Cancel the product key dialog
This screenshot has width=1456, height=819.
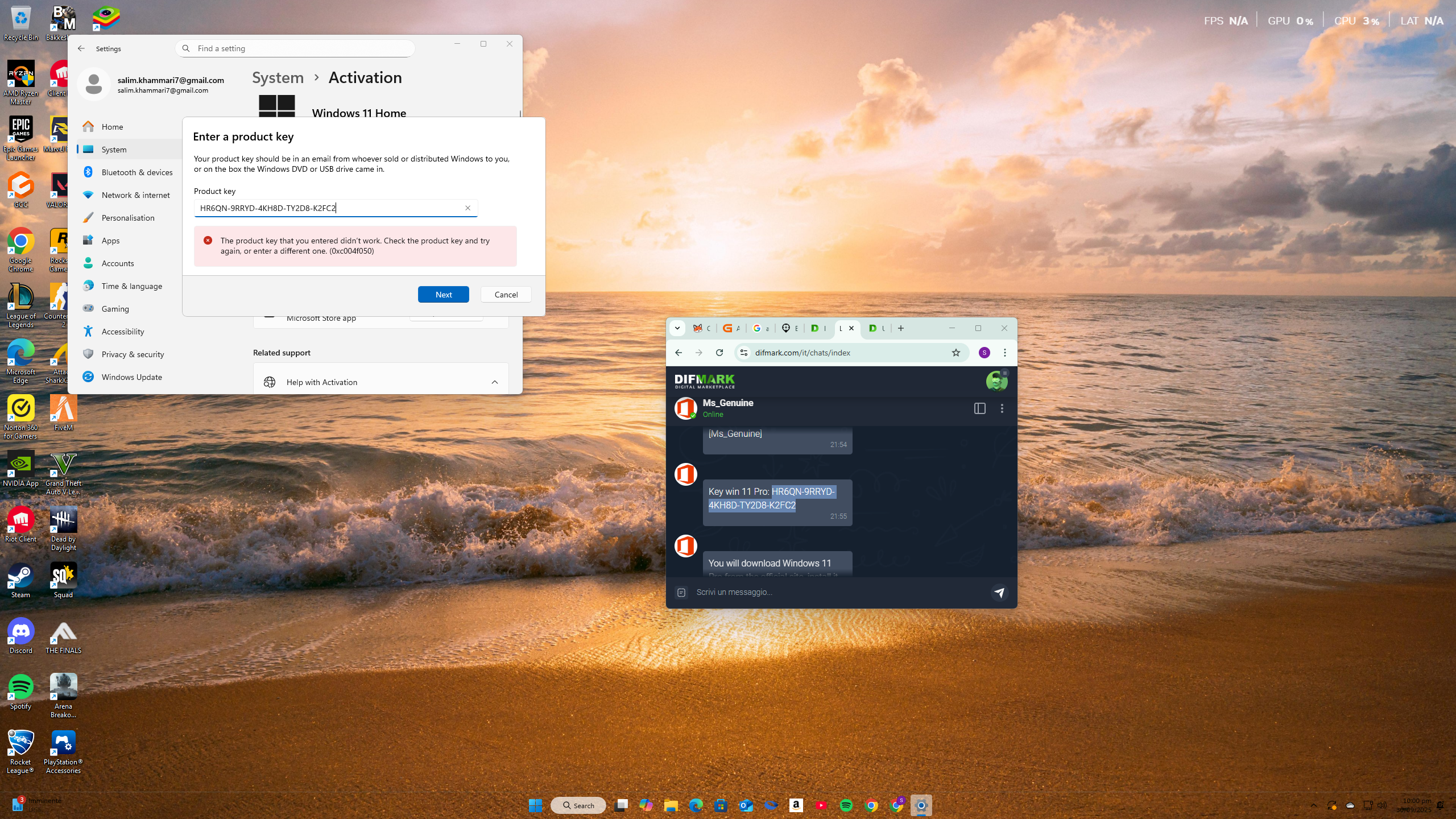point(506,295)
